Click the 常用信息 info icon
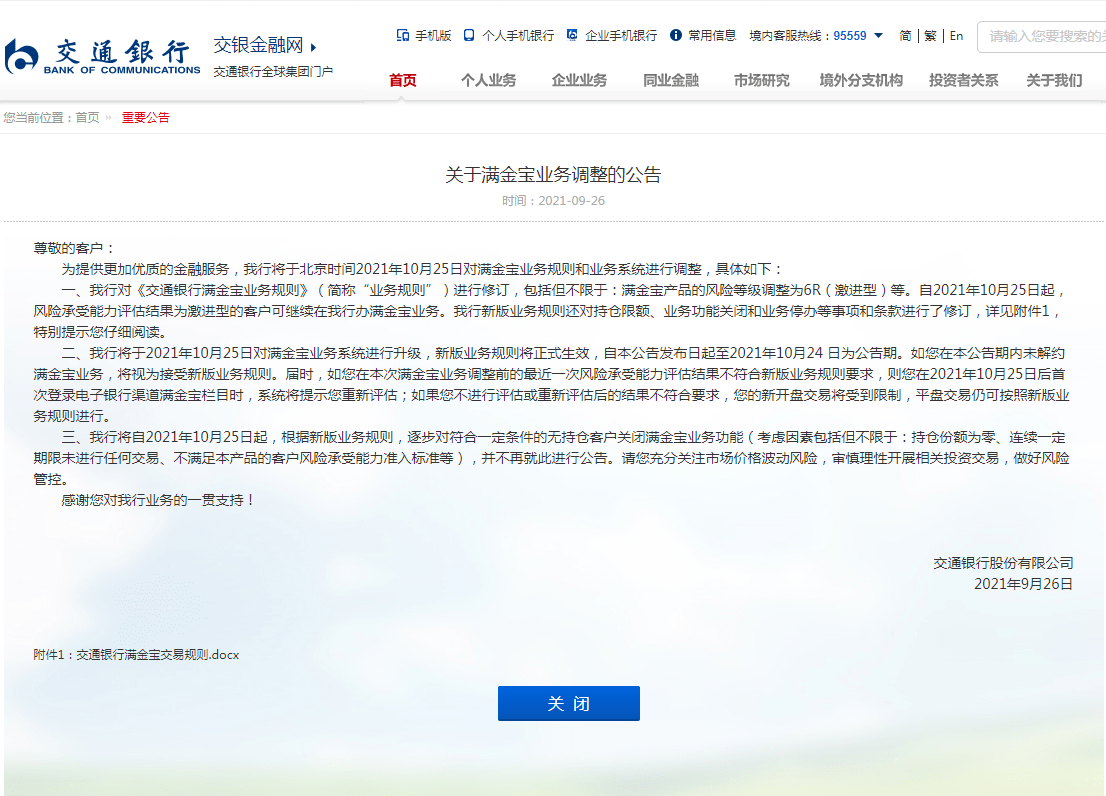Screen dimensions: 1106x796 [x=676, y=35]
